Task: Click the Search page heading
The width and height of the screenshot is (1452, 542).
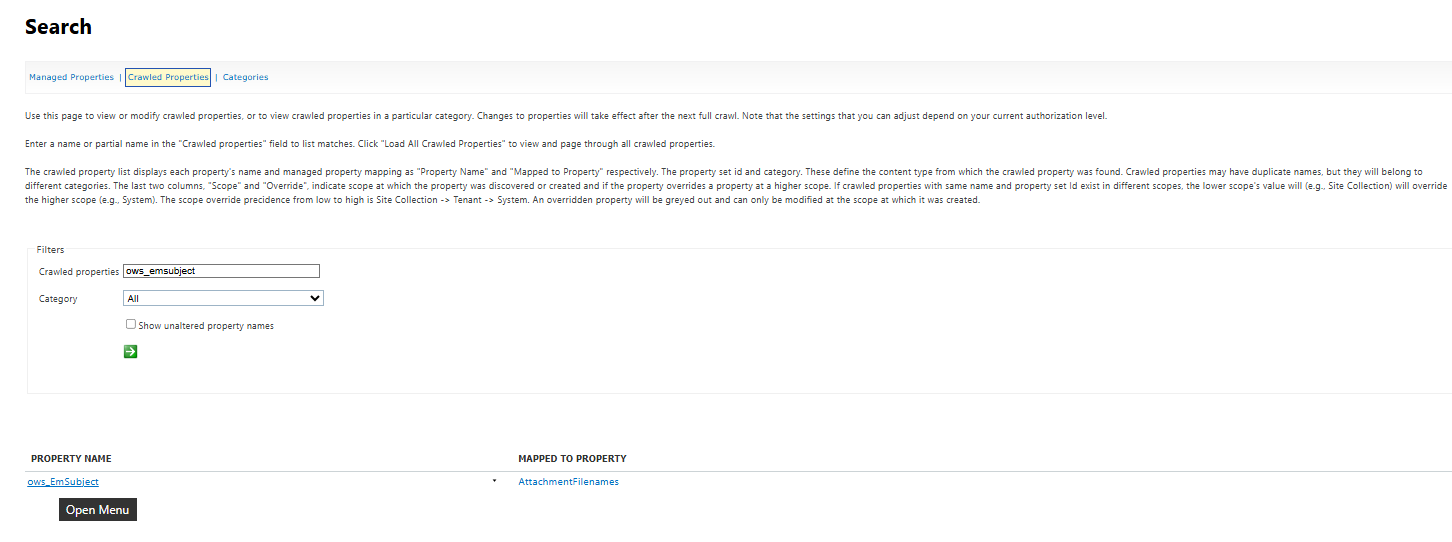Action: point(58,27)
